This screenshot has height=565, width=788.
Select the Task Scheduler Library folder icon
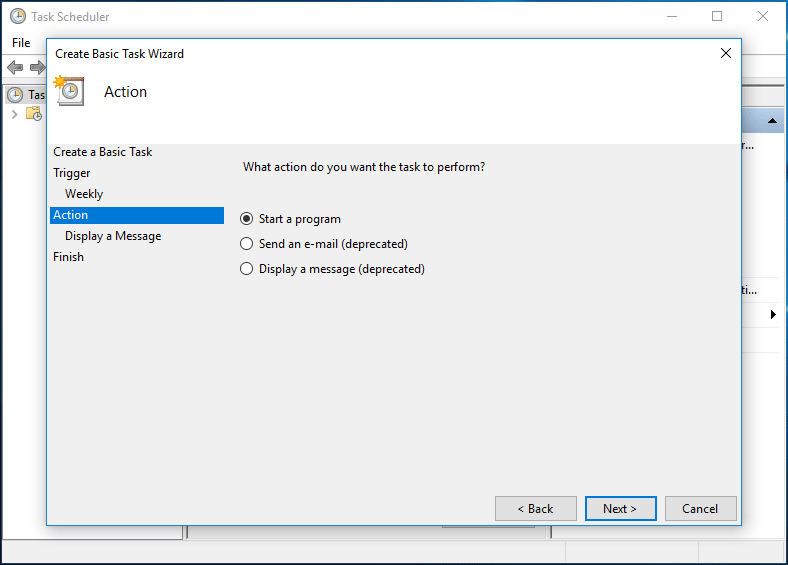point(34,114)
